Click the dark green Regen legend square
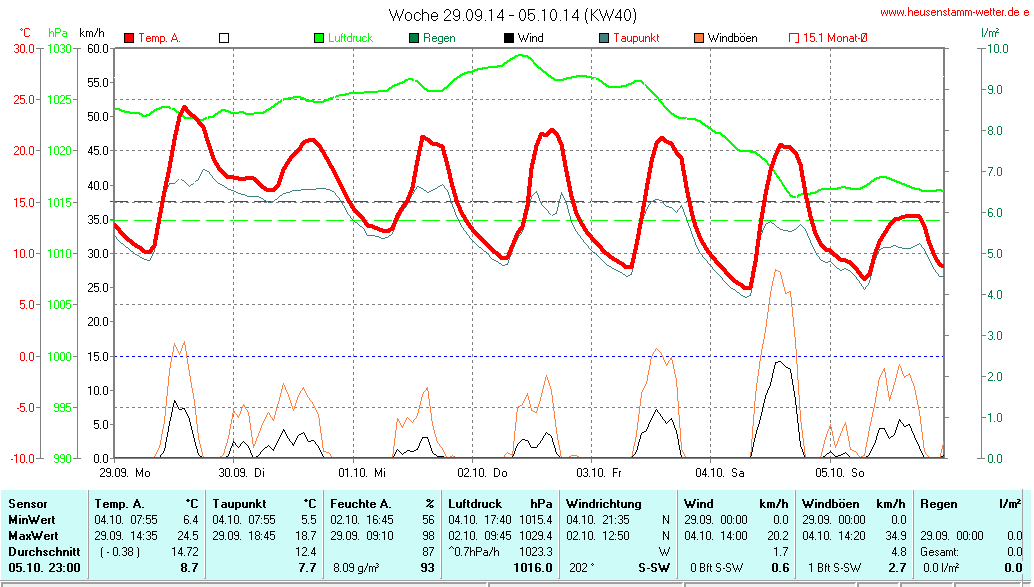This screenshot has width=1034, height=587. pos(414,38)
